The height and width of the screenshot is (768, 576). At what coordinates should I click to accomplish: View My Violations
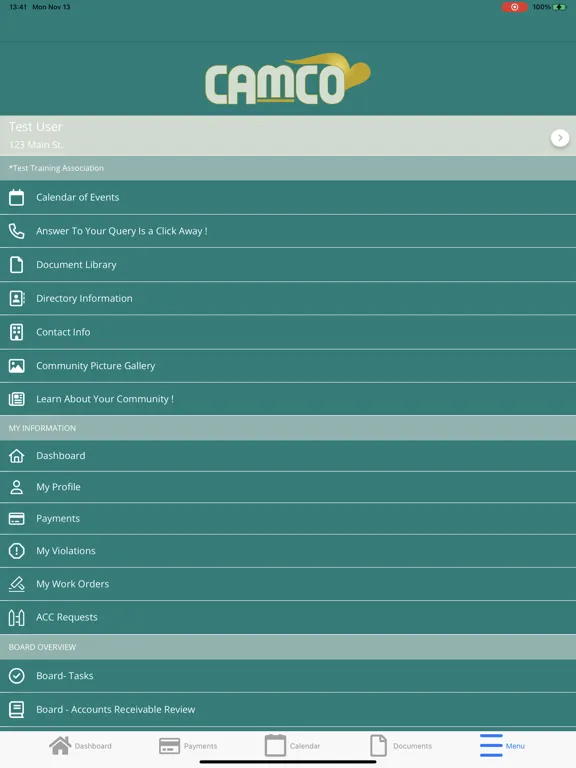pyautogui.click(x=288, y=551)
